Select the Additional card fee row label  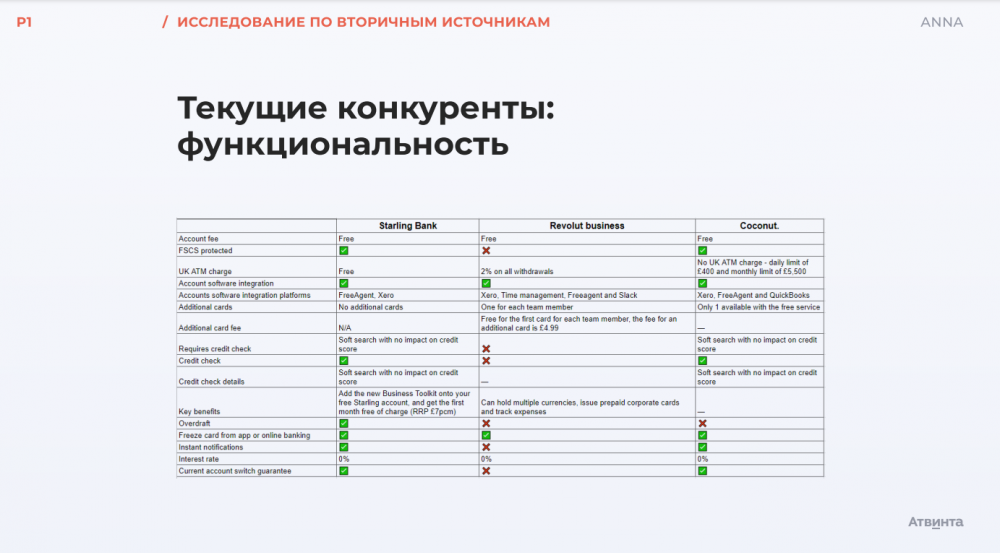point(210,328)
